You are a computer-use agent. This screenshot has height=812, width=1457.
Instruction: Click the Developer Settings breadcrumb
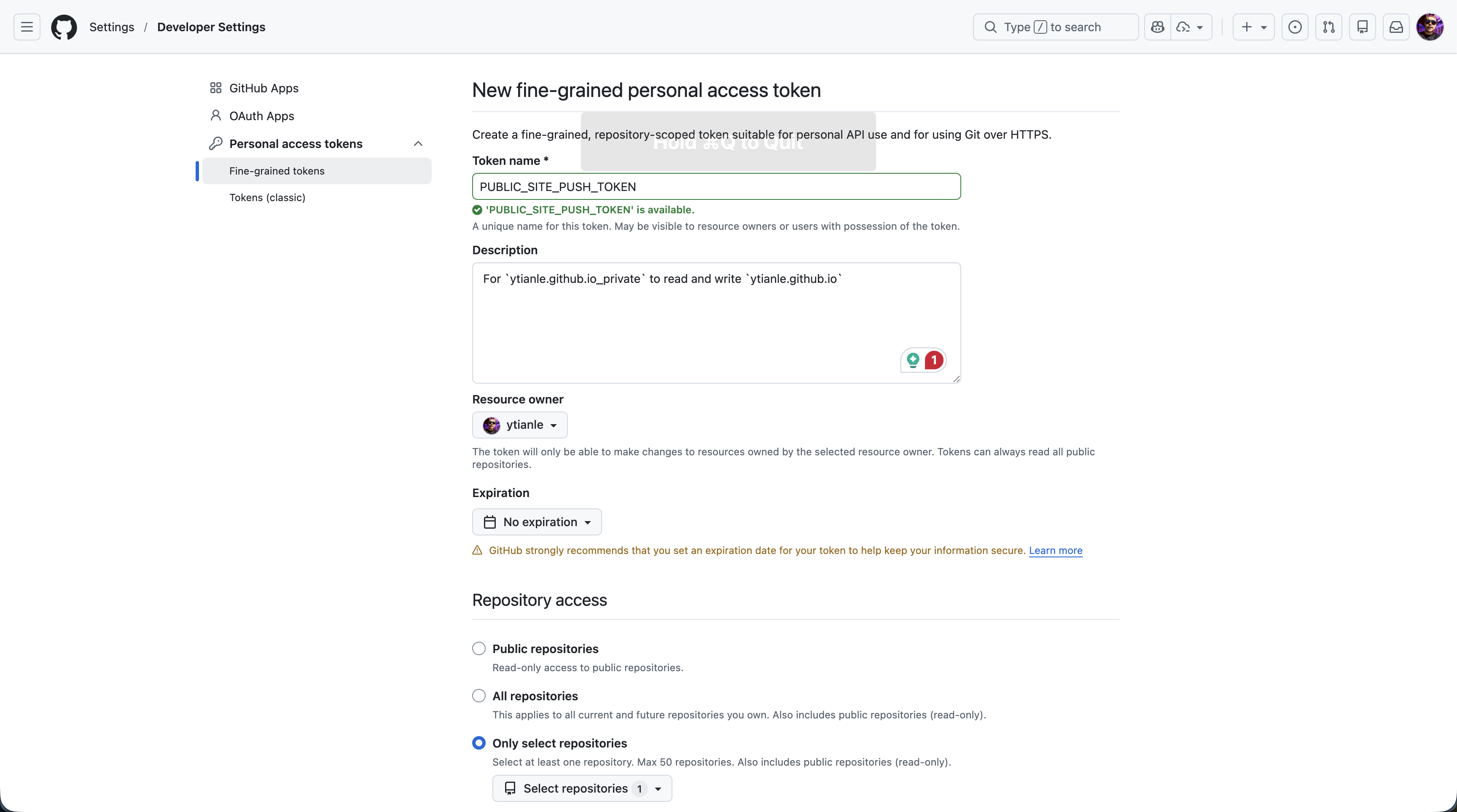pos(211,27)
